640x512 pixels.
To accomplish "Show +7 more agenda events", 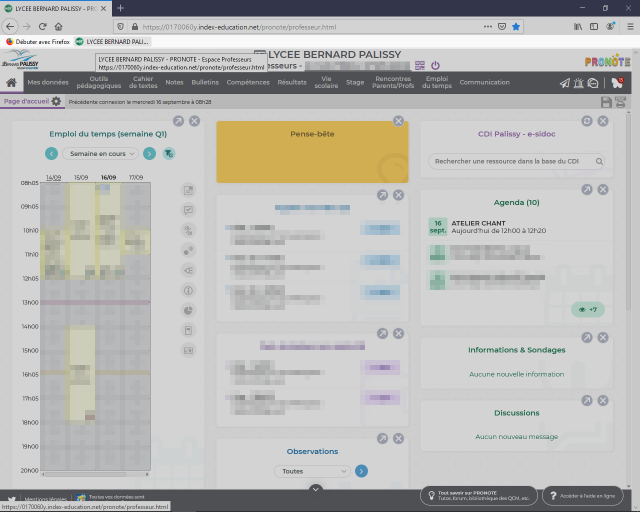I will (588, 309).
